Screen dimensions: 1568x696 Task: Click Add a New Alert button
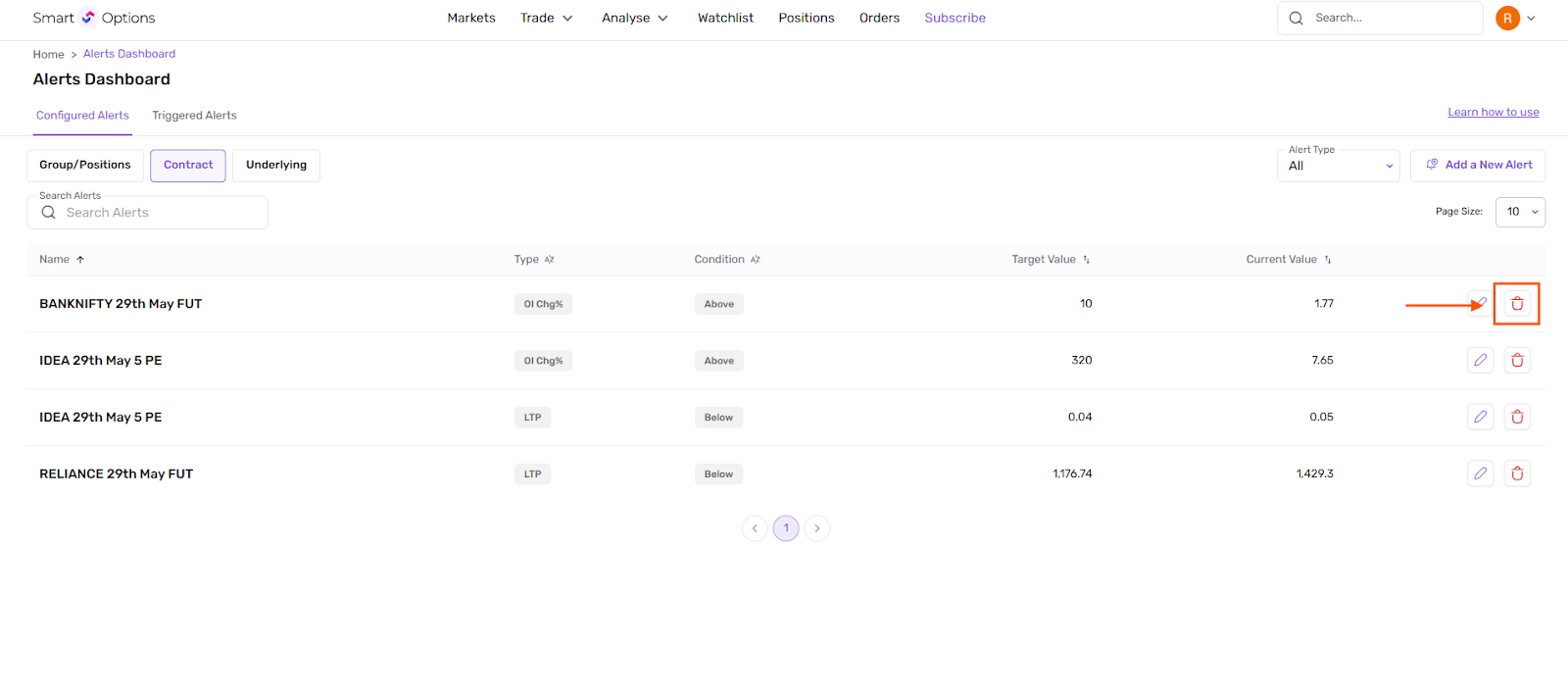tap(1478, 166)
